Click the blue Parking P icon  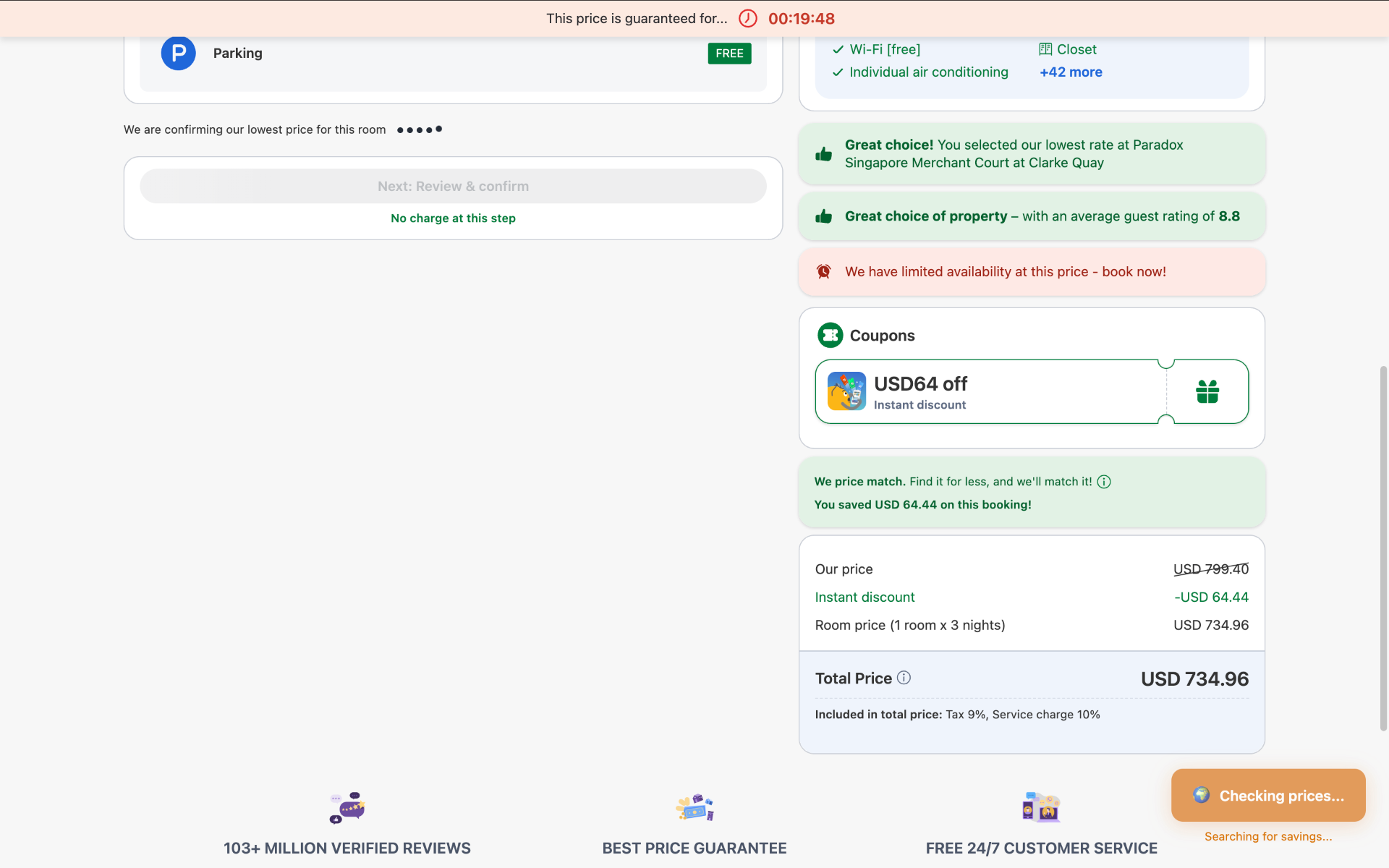pyautogui.click(x=178, y=53)
